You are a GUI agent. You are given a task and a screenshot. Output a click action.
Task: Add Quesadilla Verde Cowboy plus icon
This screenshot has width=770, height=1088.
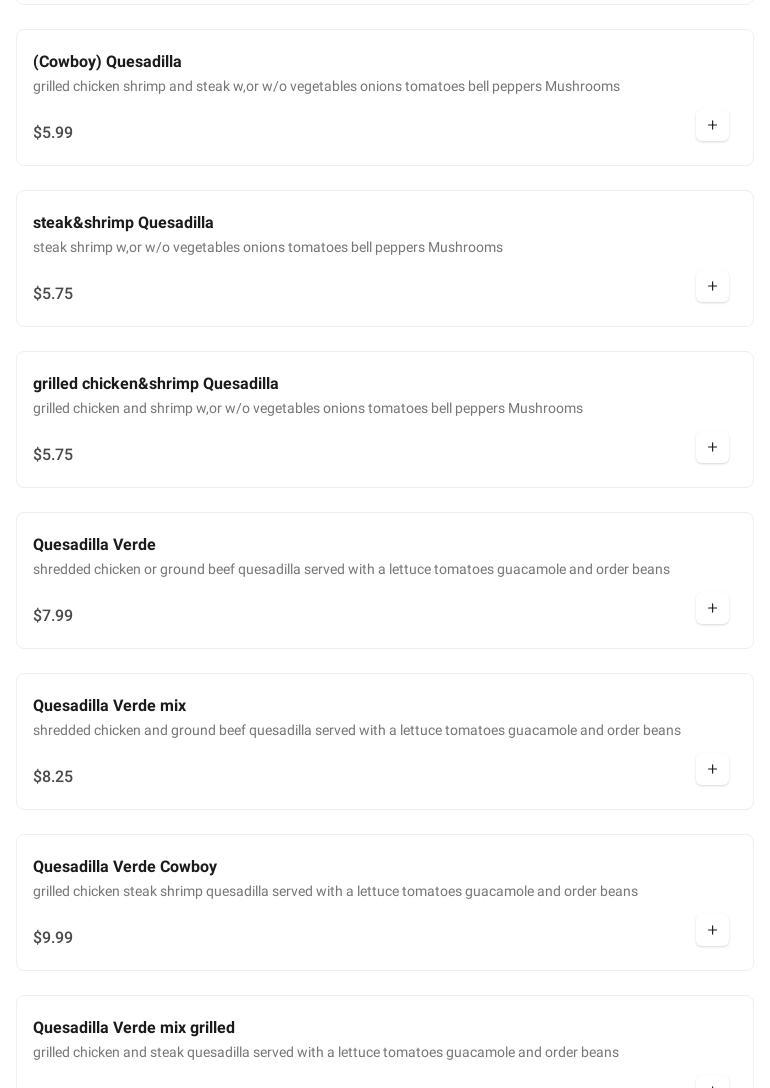pos(712,931)
